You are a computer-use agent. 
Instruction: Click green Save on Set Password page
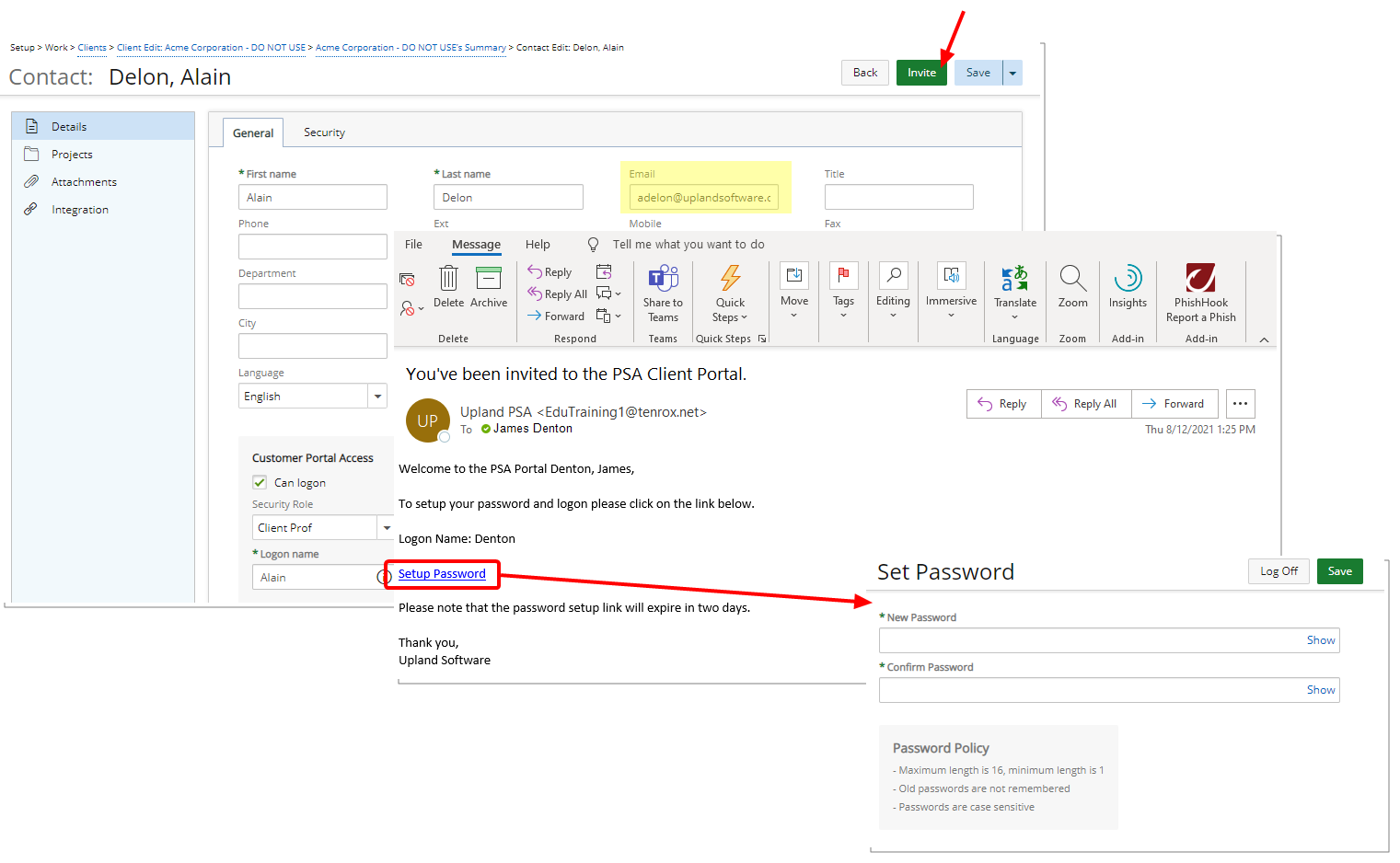[1339, 571]
